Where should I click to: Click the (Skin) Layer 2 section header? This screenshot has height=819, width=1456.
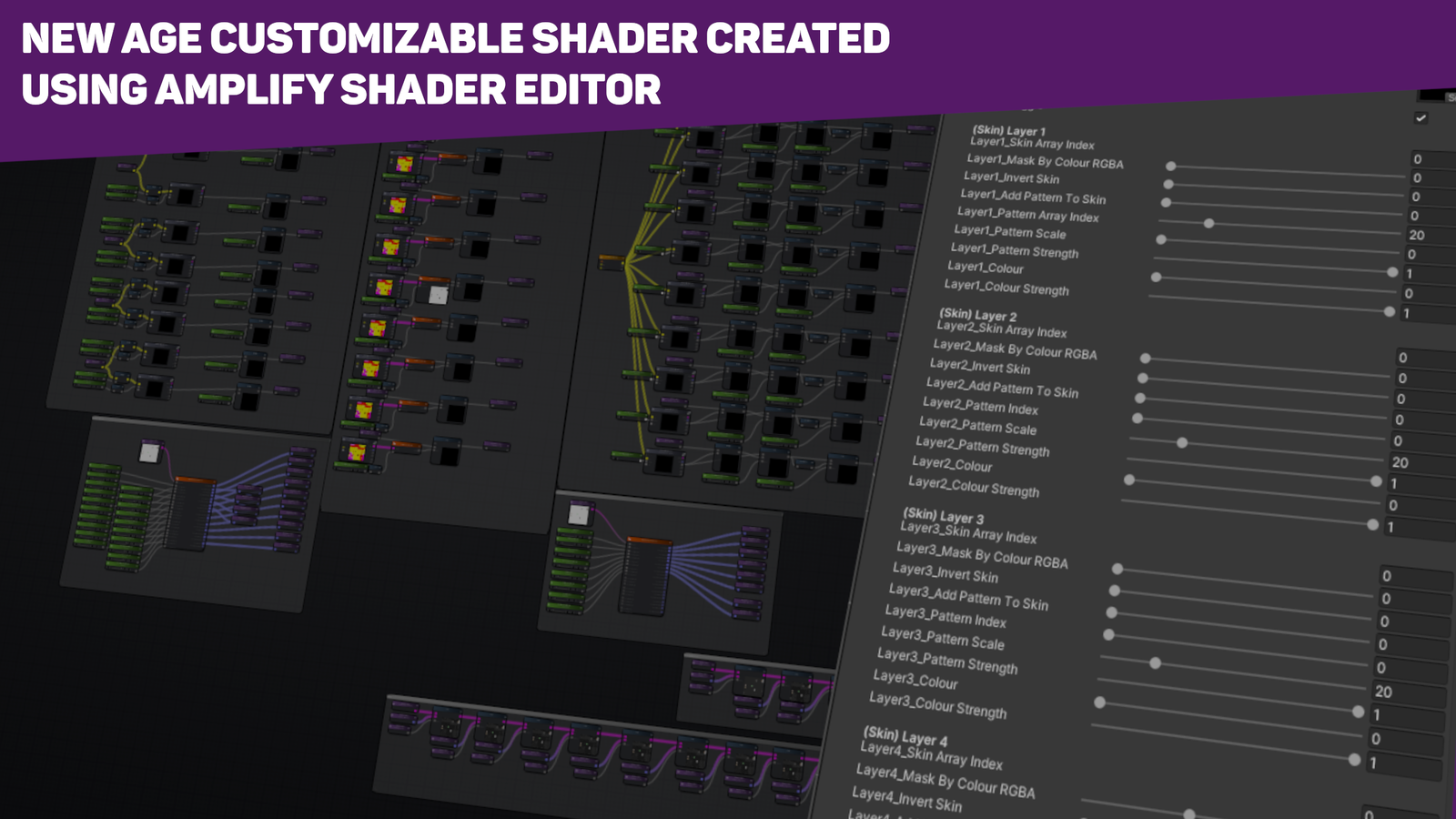click(977, 315)
